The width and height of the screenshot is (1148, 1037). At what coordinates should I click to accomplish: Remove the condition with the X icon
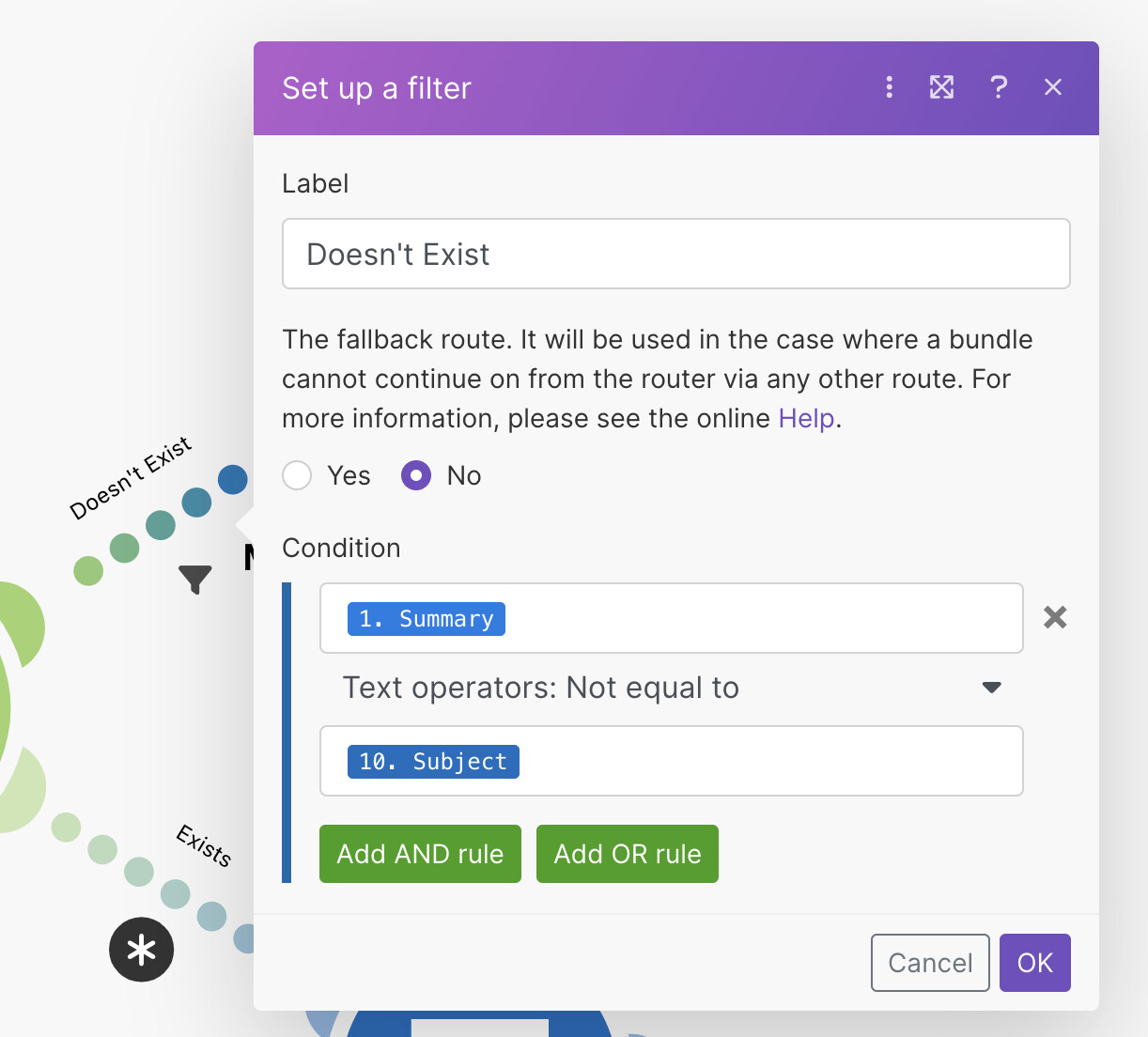pos(1055,617)
